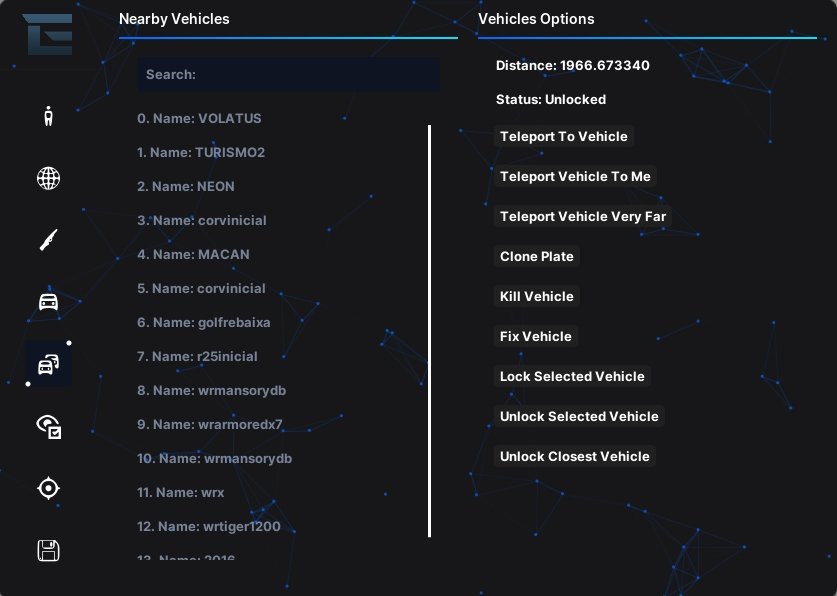Select the crosshair target icon
The width and height of the screenshot is (837, 596).
click(49, 488)
